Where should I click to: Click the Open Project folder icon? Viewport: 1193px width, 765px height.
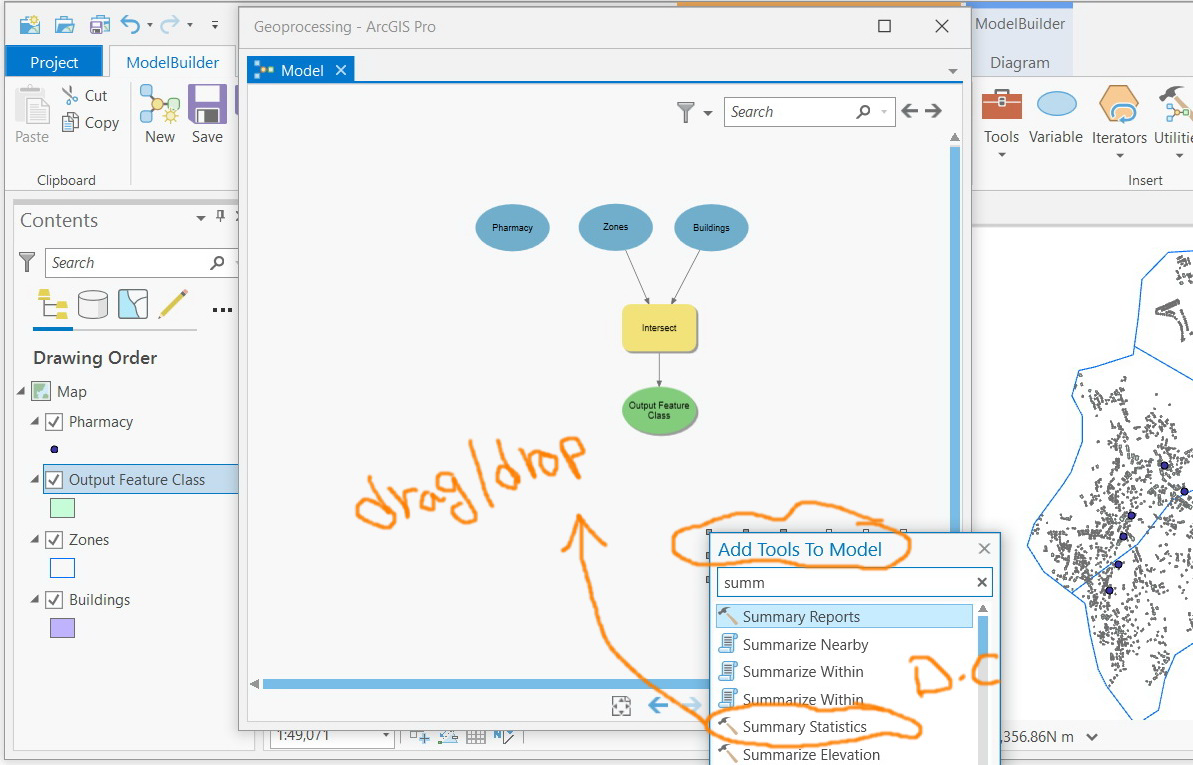click(x=65, y=25)
